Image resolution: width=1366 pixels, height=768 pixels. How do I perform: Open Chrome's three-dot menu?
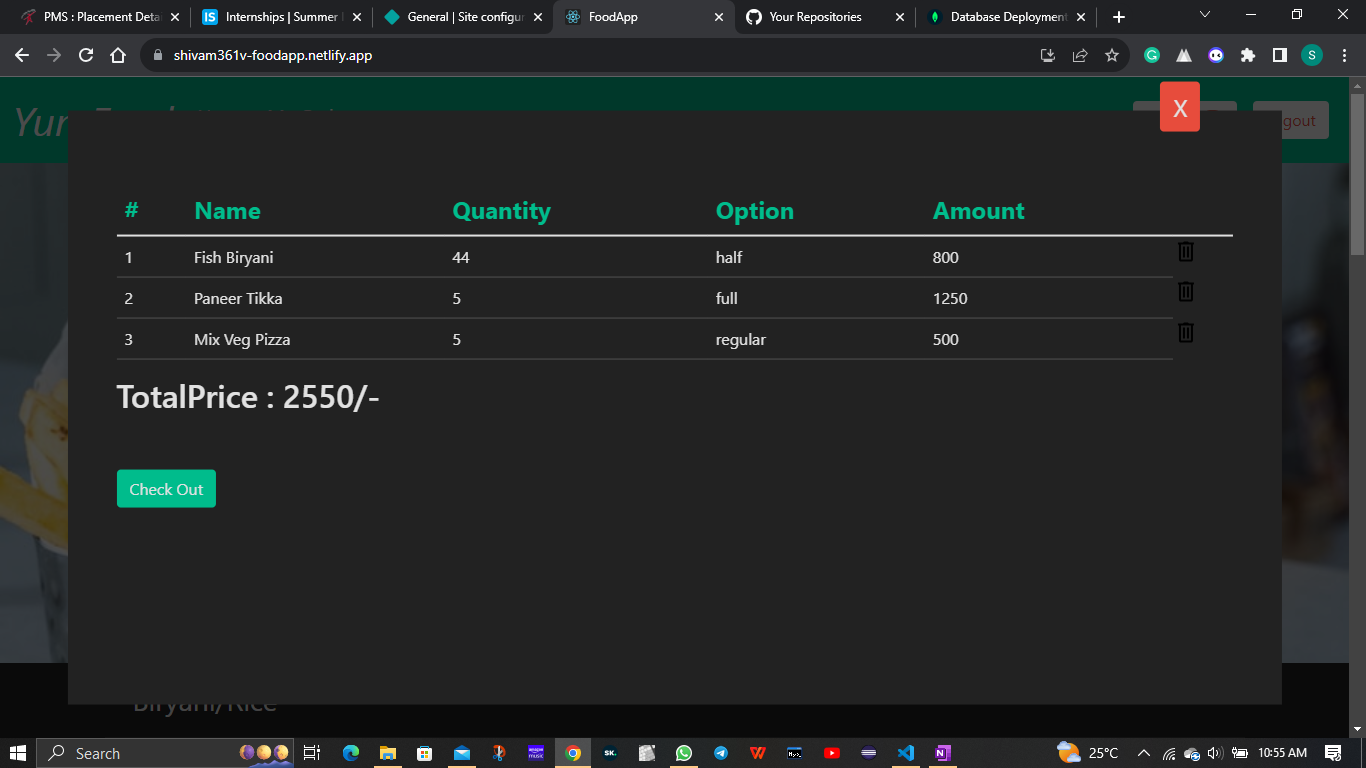pyautogui.click(x=1345, y=55)
